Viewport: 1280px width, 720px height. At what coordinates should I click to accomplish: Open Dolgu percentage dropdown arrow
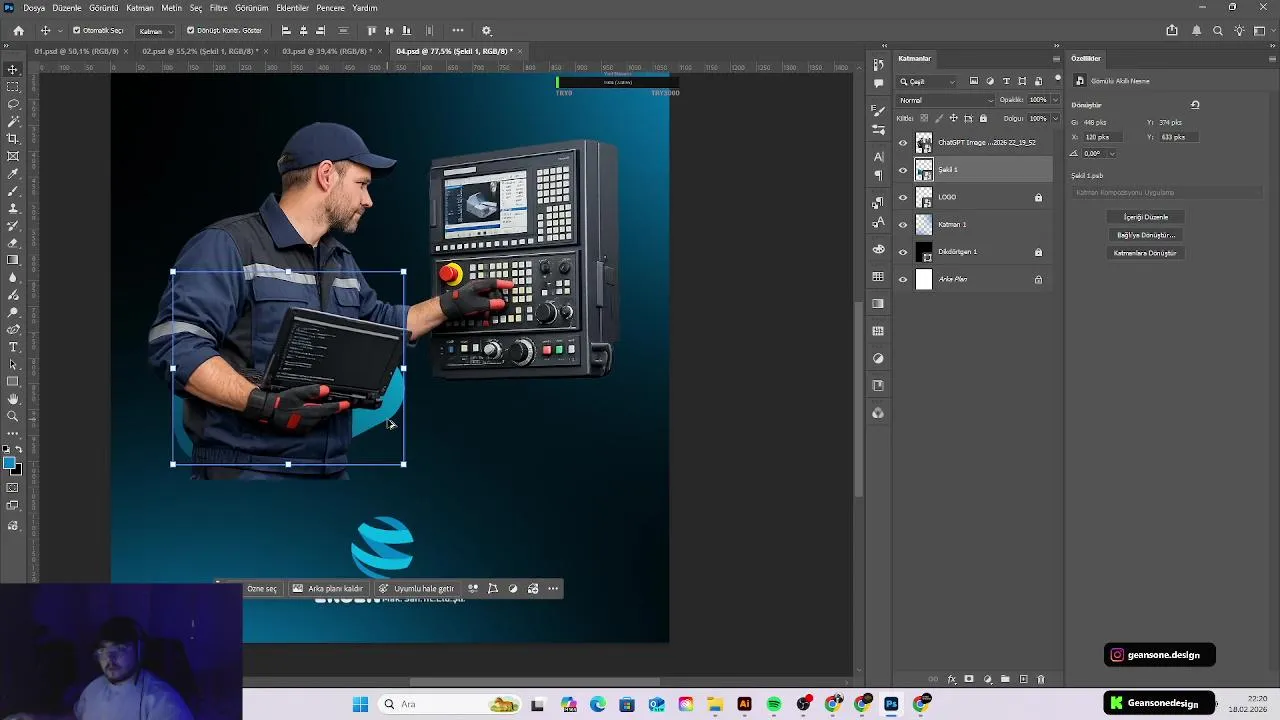[x=1056, y=118]
